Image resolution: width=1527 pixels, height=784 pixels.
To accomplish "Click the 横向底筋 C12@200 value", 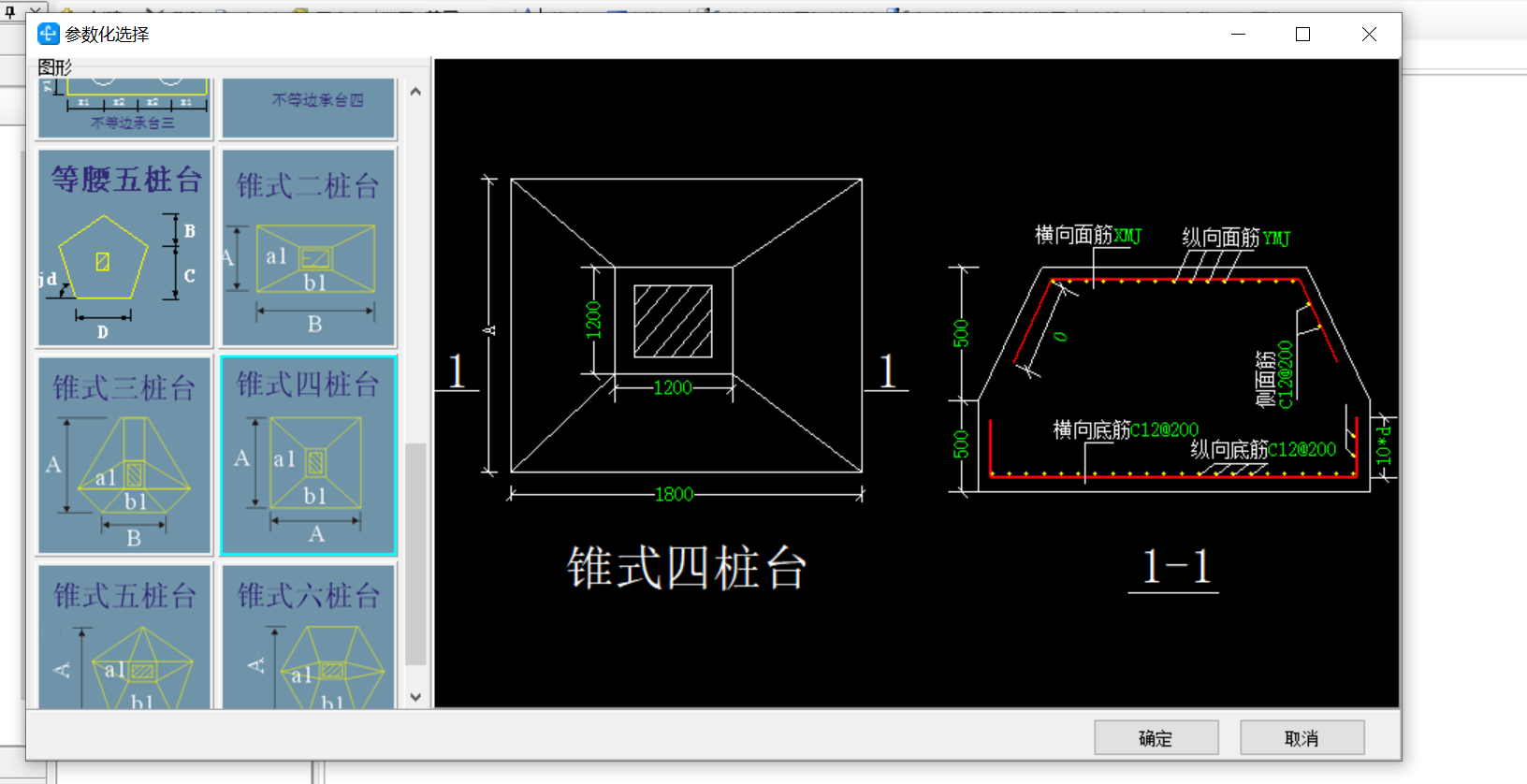I will pos(1165,429).
